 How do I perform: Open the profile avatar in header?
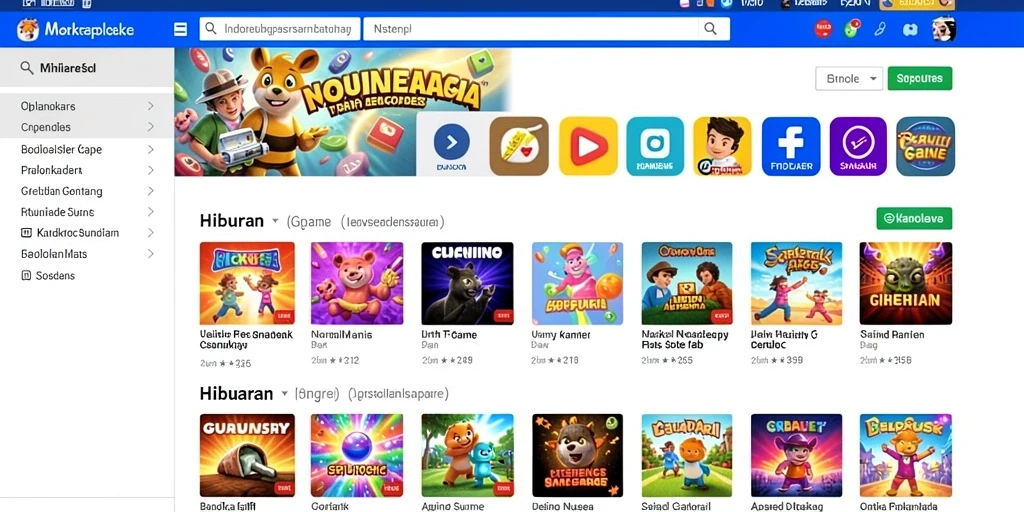(x=943, y=29)
